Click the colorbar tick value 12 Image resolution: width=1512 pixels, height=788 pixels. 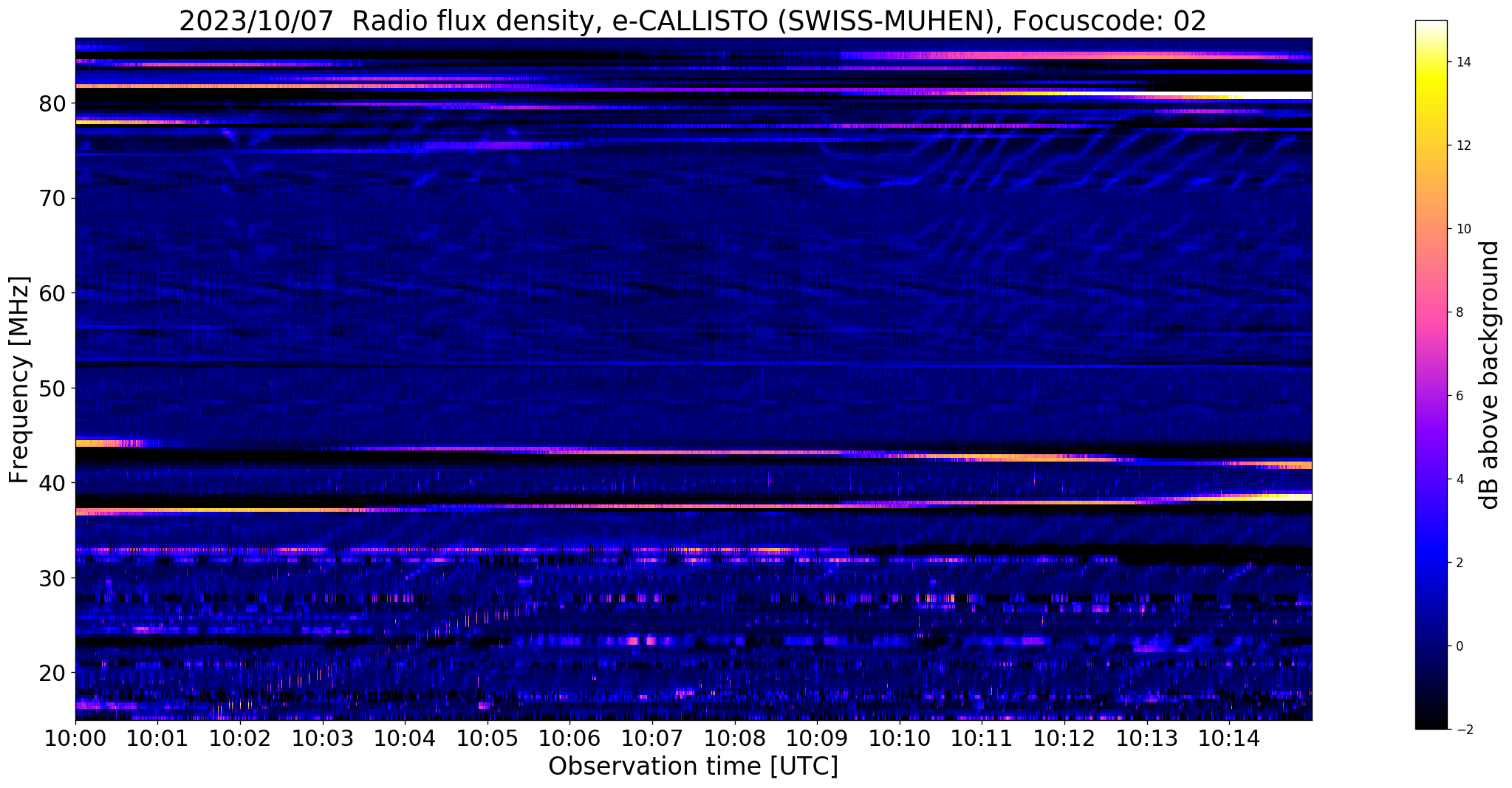point(1463,145)
